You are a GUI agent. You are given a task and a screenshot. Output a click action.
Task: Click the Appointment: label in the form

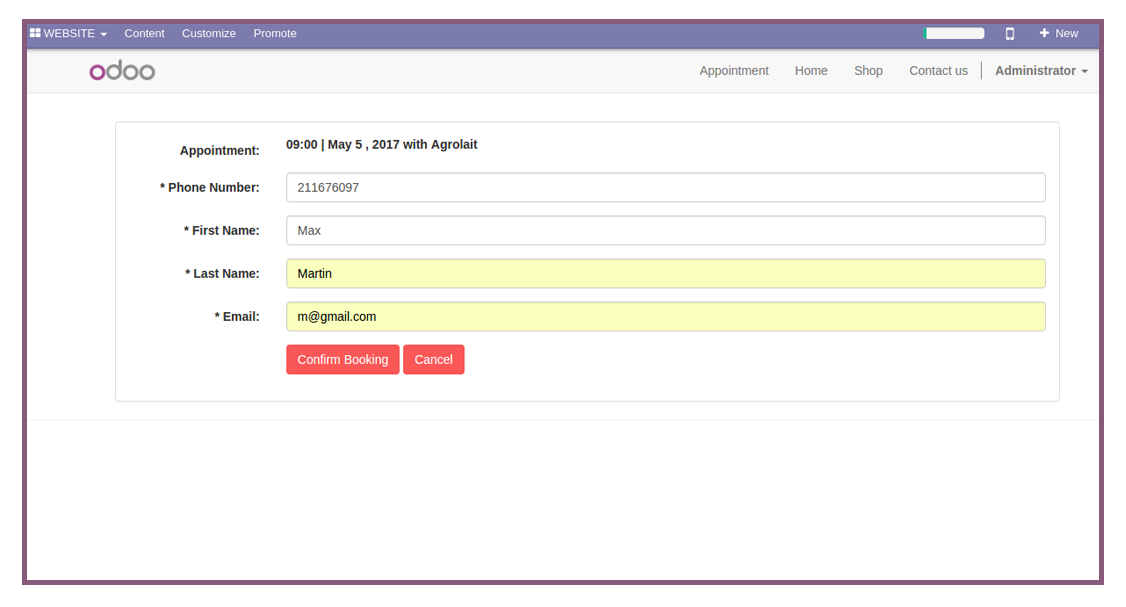click(220, 151)
